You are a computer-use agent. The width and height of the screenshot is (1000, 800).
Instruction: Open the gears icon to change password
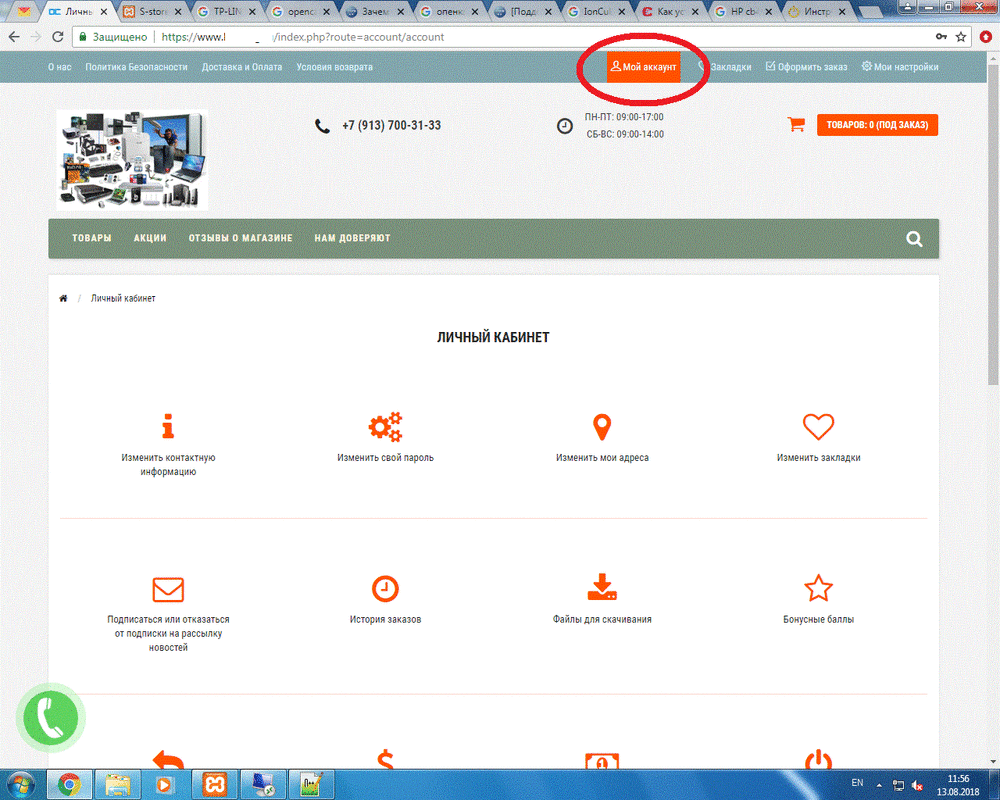tap(385, 427)
